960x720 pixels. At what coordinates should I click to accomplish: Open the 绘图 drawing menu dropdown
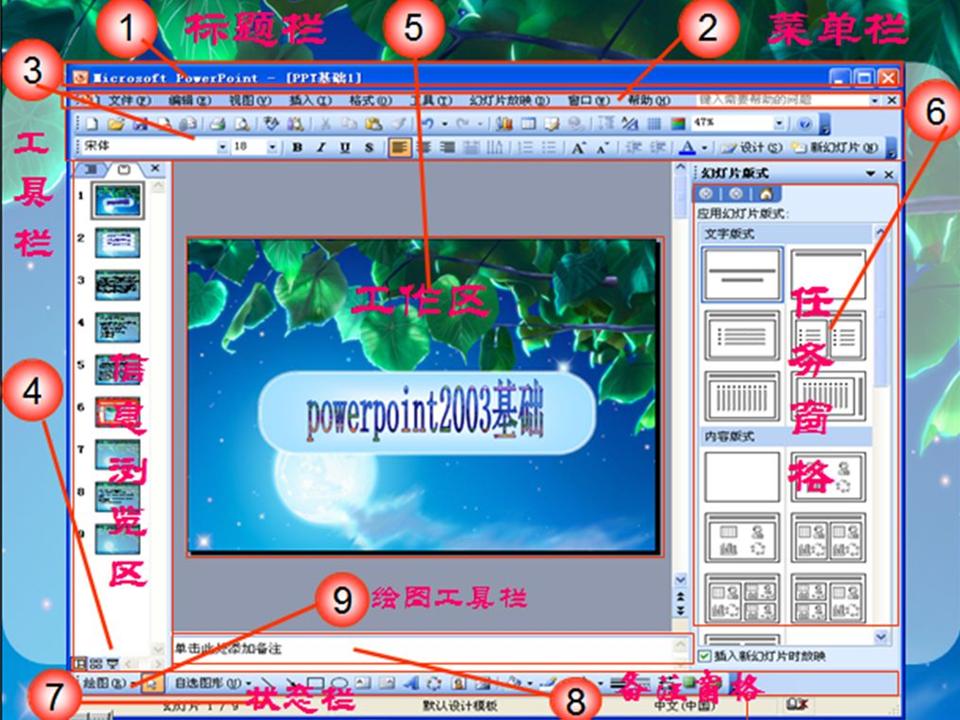pos(106,683)
